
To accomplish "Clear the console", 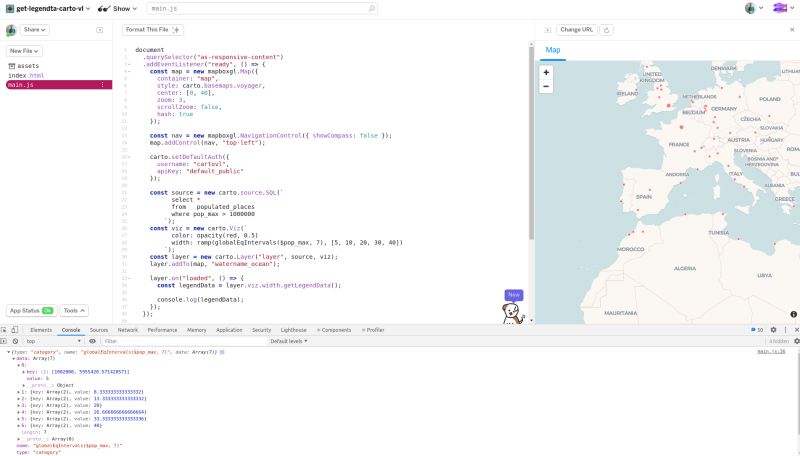I will [x=15, y=341].
